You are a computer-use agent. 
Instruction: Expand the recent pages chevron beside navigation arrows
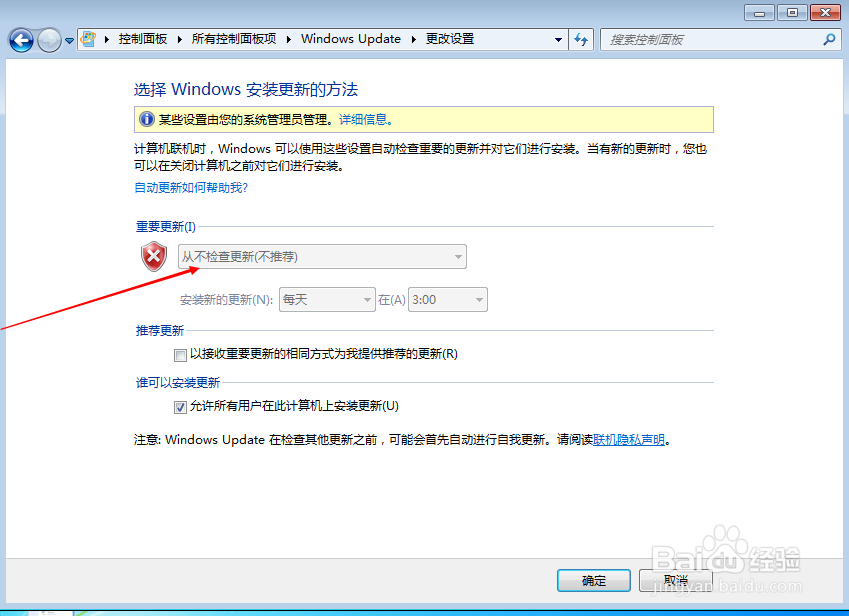(x=67, y=40)
